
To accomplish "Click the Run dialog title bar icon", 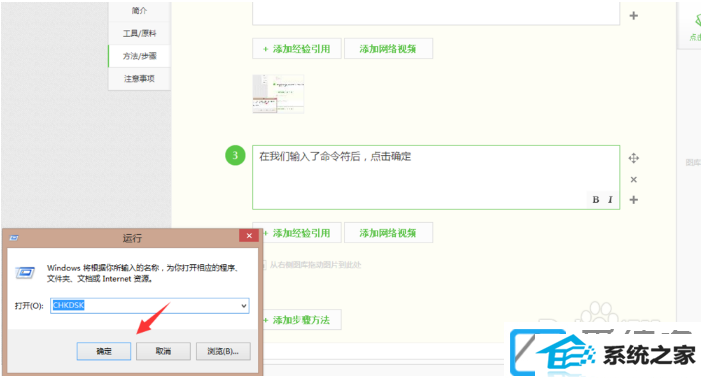I will [14, 237].
